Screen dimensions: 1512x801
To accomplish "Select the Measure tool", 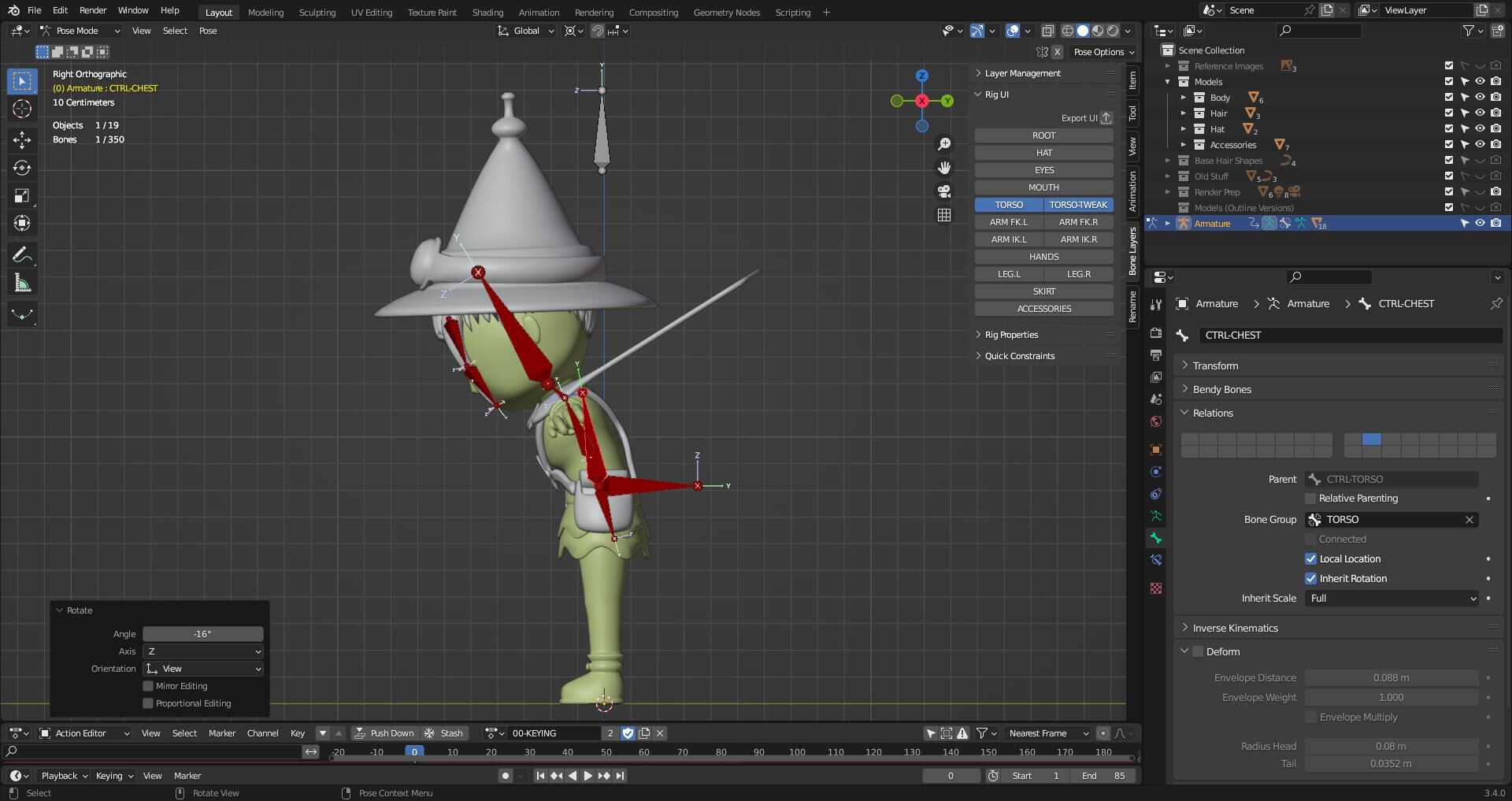I will (22, 281).
